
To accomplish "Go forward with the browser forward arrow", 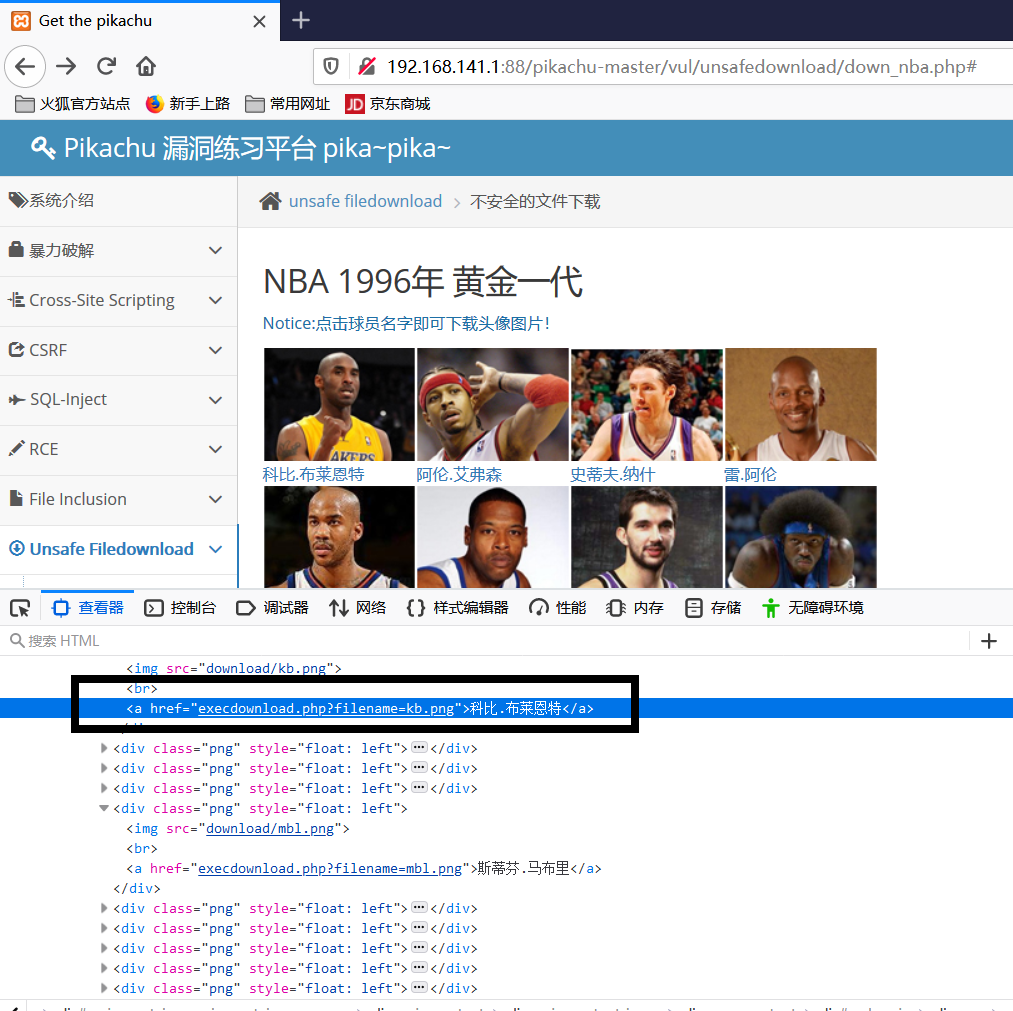I will click(x=66, y=66).
